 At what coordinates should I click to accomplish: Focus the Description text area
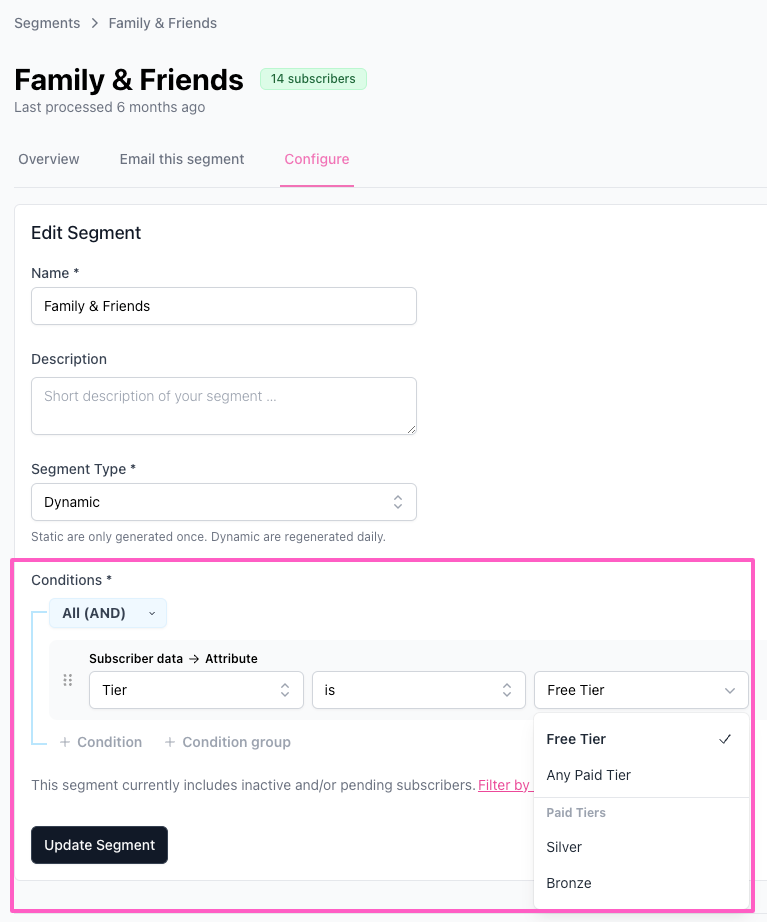point(224,405)
